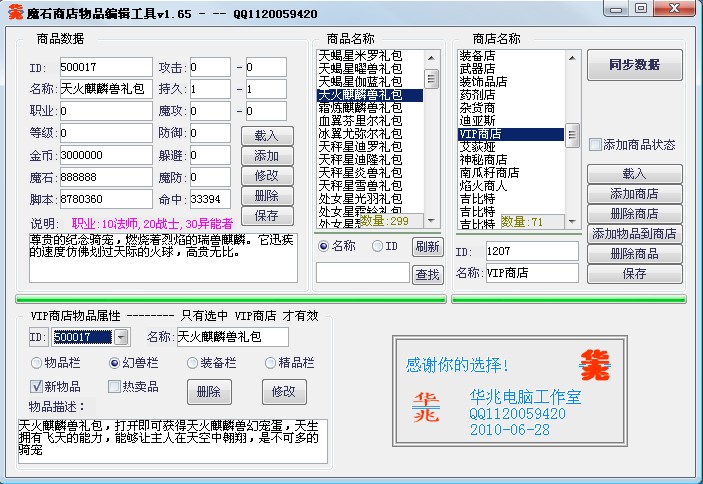Enable the 添加商品状态 checkbox
The width and height of the screenshot is (703, 484).
pyautogui.click(x=596, y=145)
